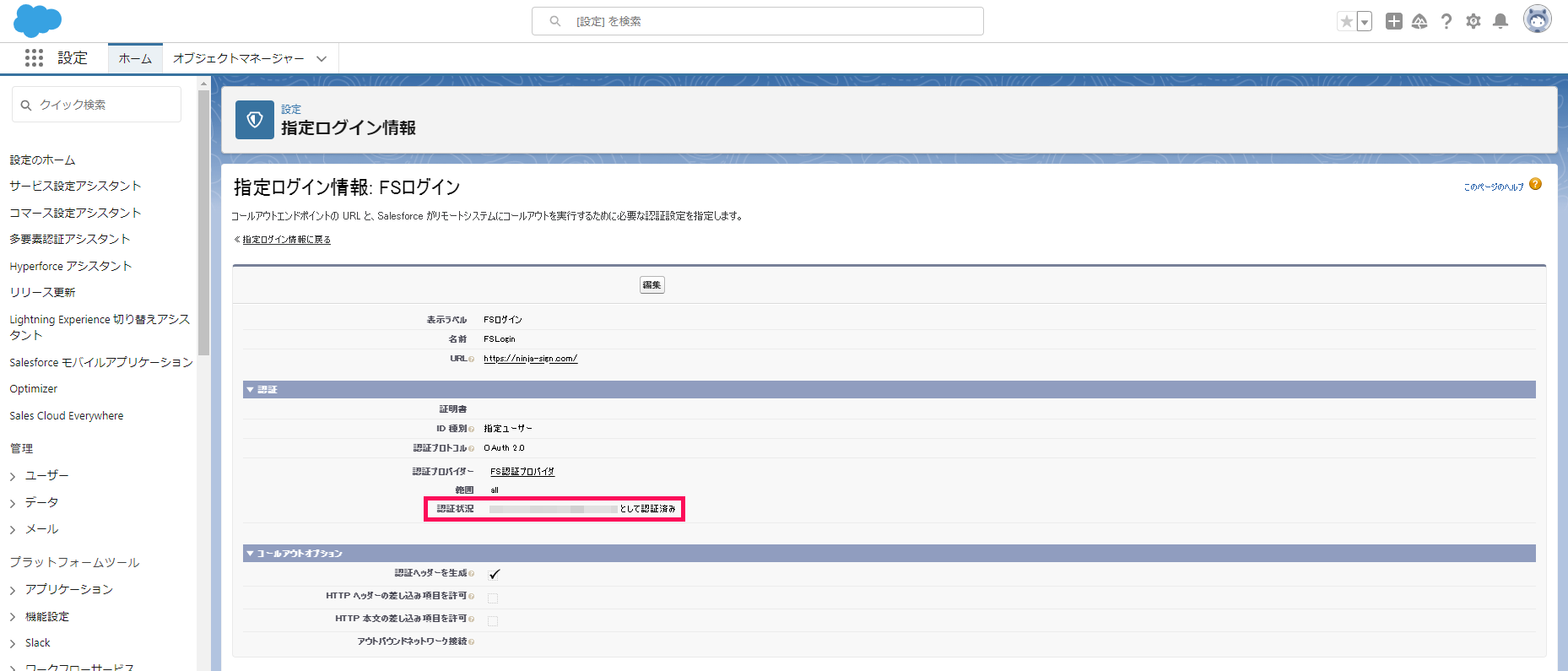Switch to the ホーム tab
This screenshot has height=671, width=1568.
[135, 58]
